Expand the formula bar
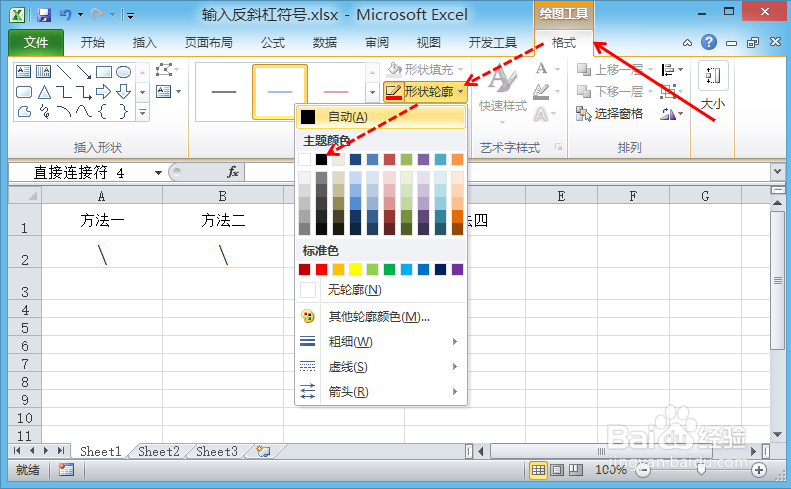Screen dimensions: 791x489 777,172
